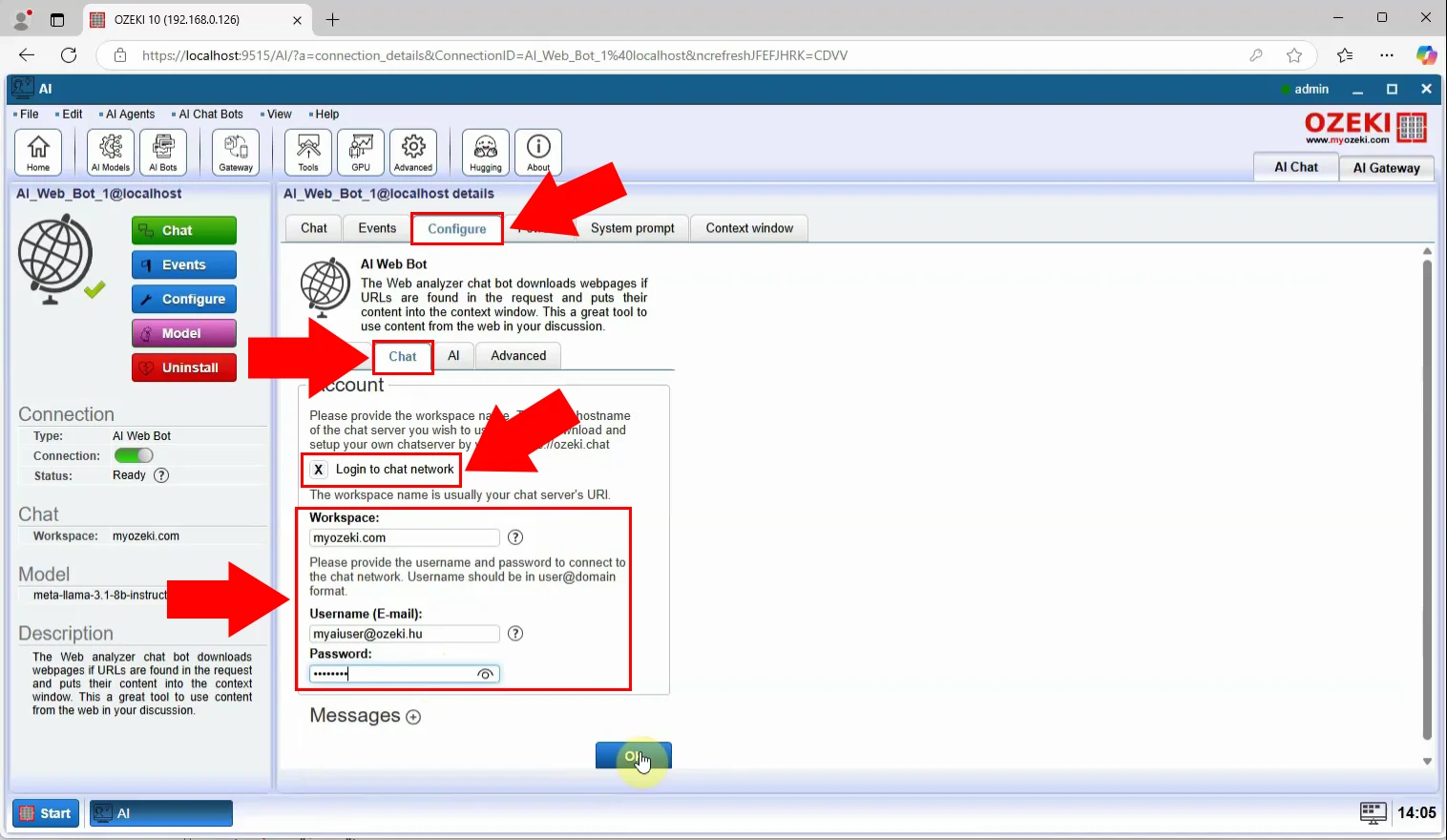Open the Home toolbar icon
1447x840 pixels.
coord(38,152)
